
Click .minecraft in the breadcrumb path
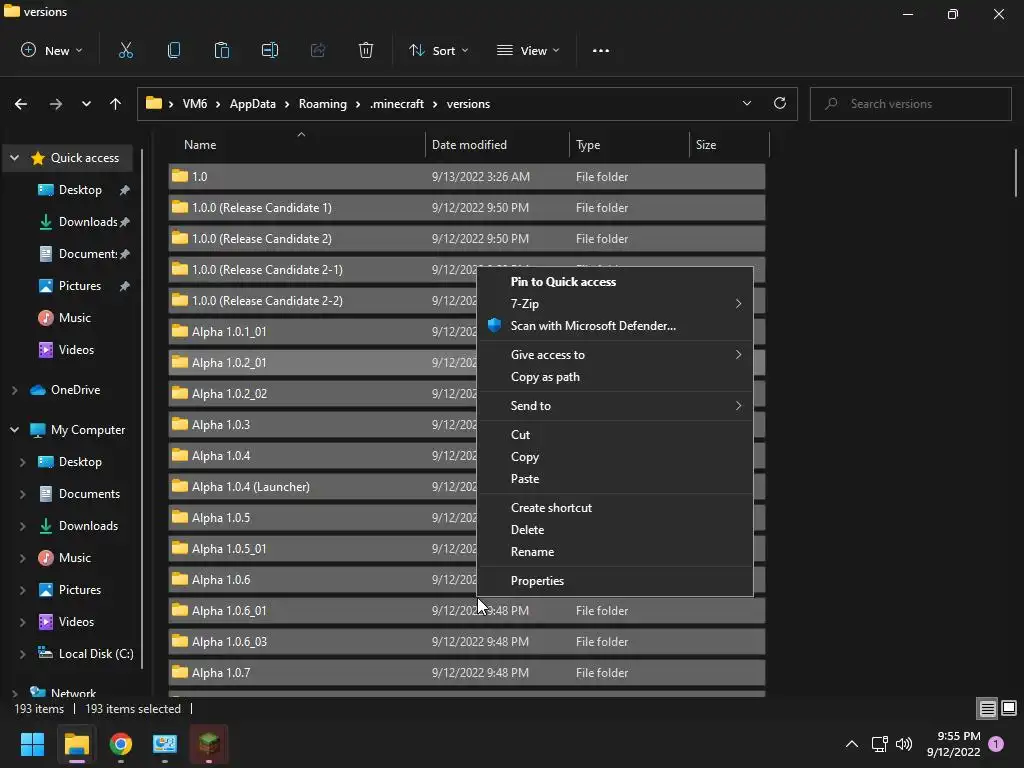pyautogui.click(x=397, y=104)
